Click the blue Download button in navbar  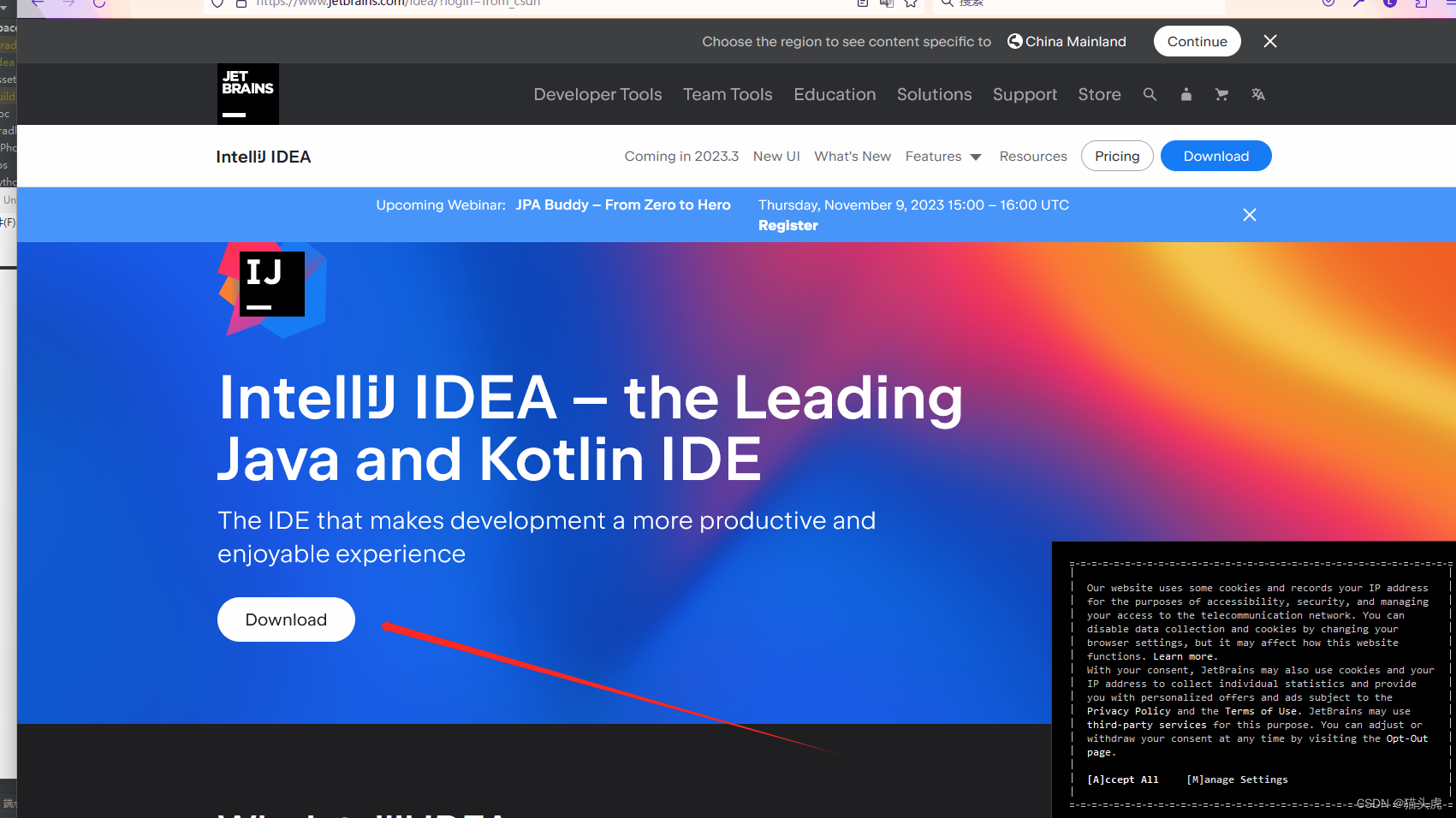(1215, 156)
